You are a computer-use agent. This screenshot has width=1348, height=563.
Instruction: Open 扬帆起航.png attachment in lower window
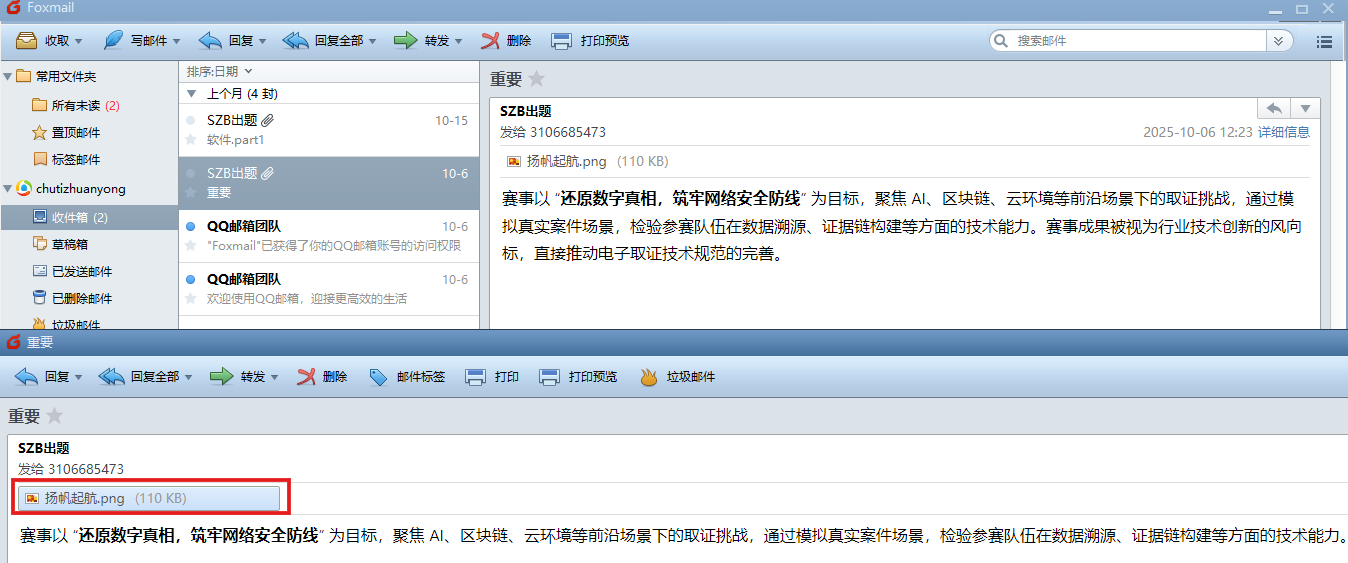(x=85, y=498)
